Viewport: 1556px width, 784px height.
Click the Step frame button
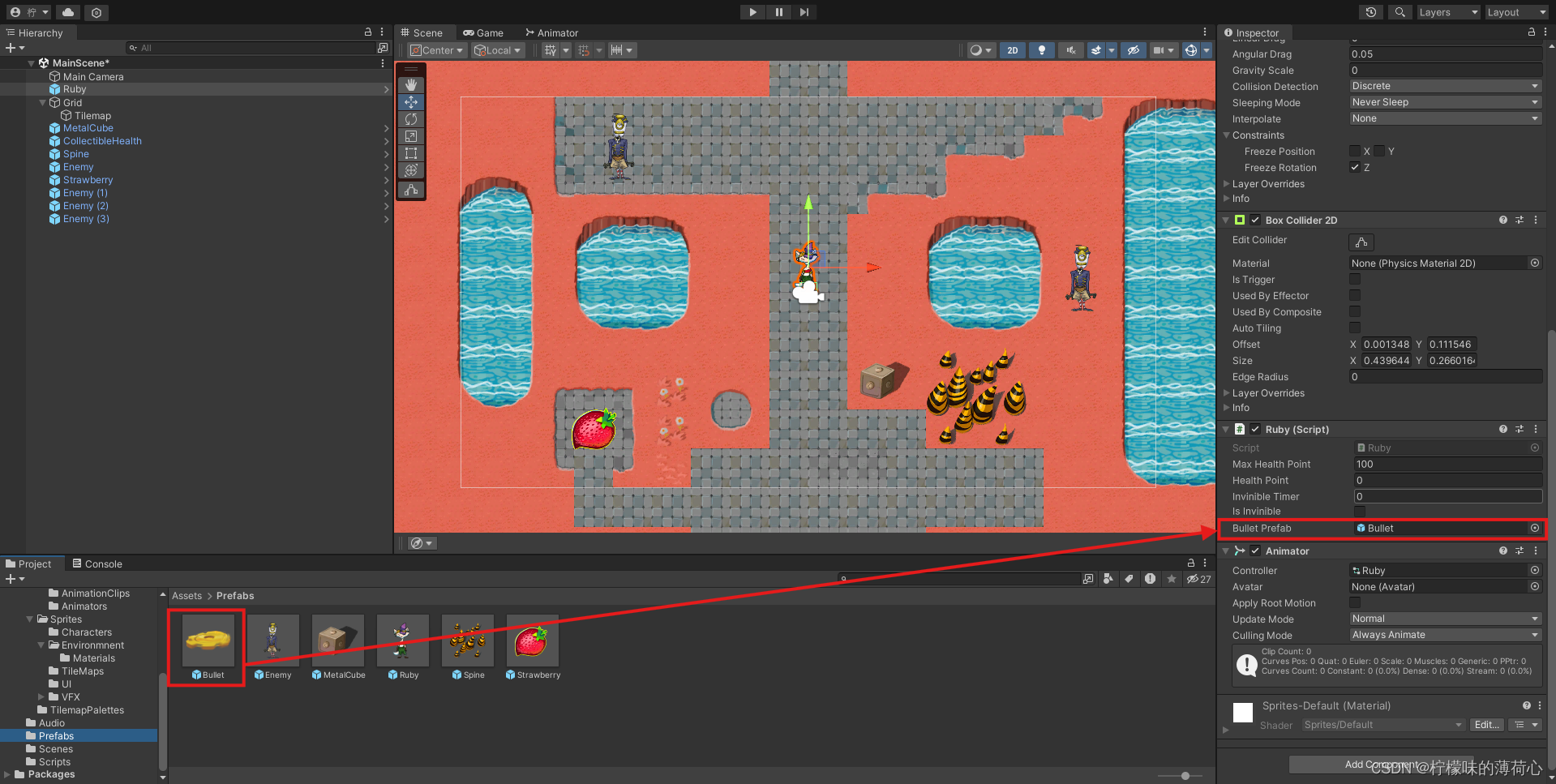point(804,12)
